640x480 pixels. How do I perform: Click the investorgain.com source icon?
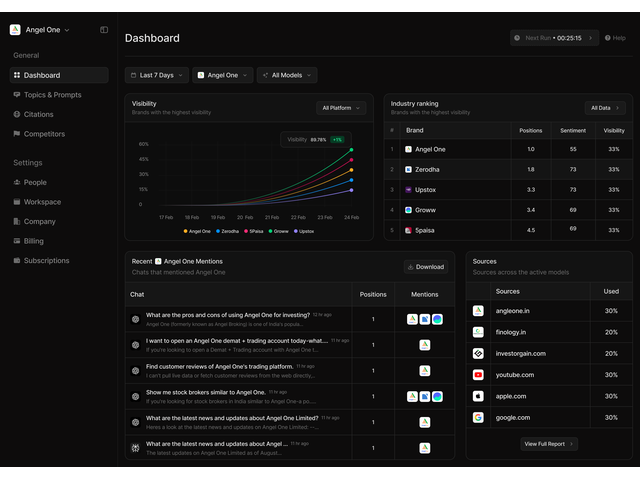pos(478,353)
